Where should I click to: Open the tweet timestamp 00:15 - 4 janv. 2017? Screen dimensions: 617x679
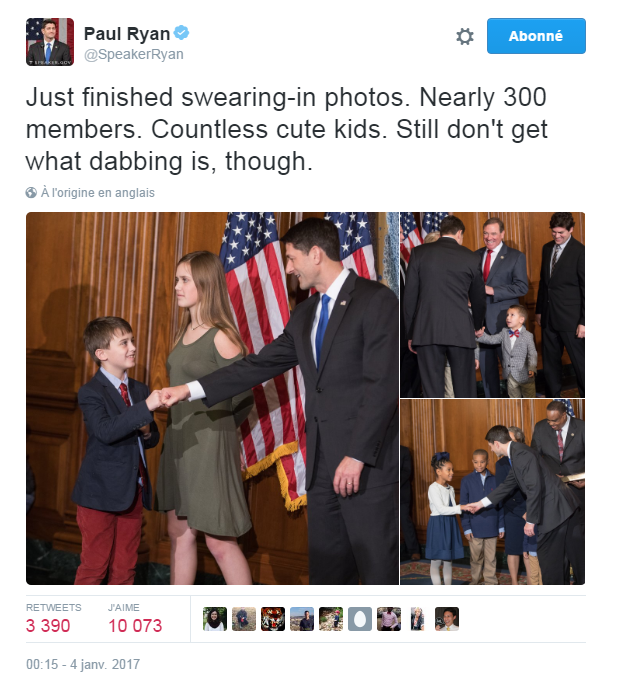(x=83, y=664)
